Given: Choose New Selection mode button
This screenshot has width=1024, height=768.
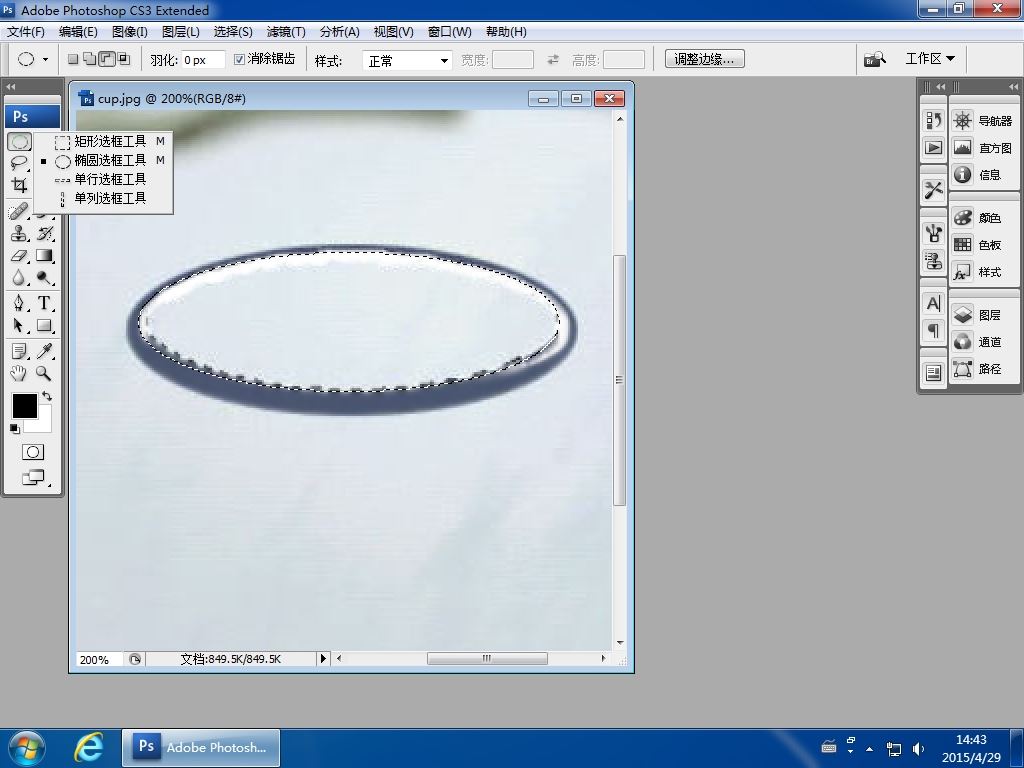Looking at the screenshot, I should [x=73, y=59].
